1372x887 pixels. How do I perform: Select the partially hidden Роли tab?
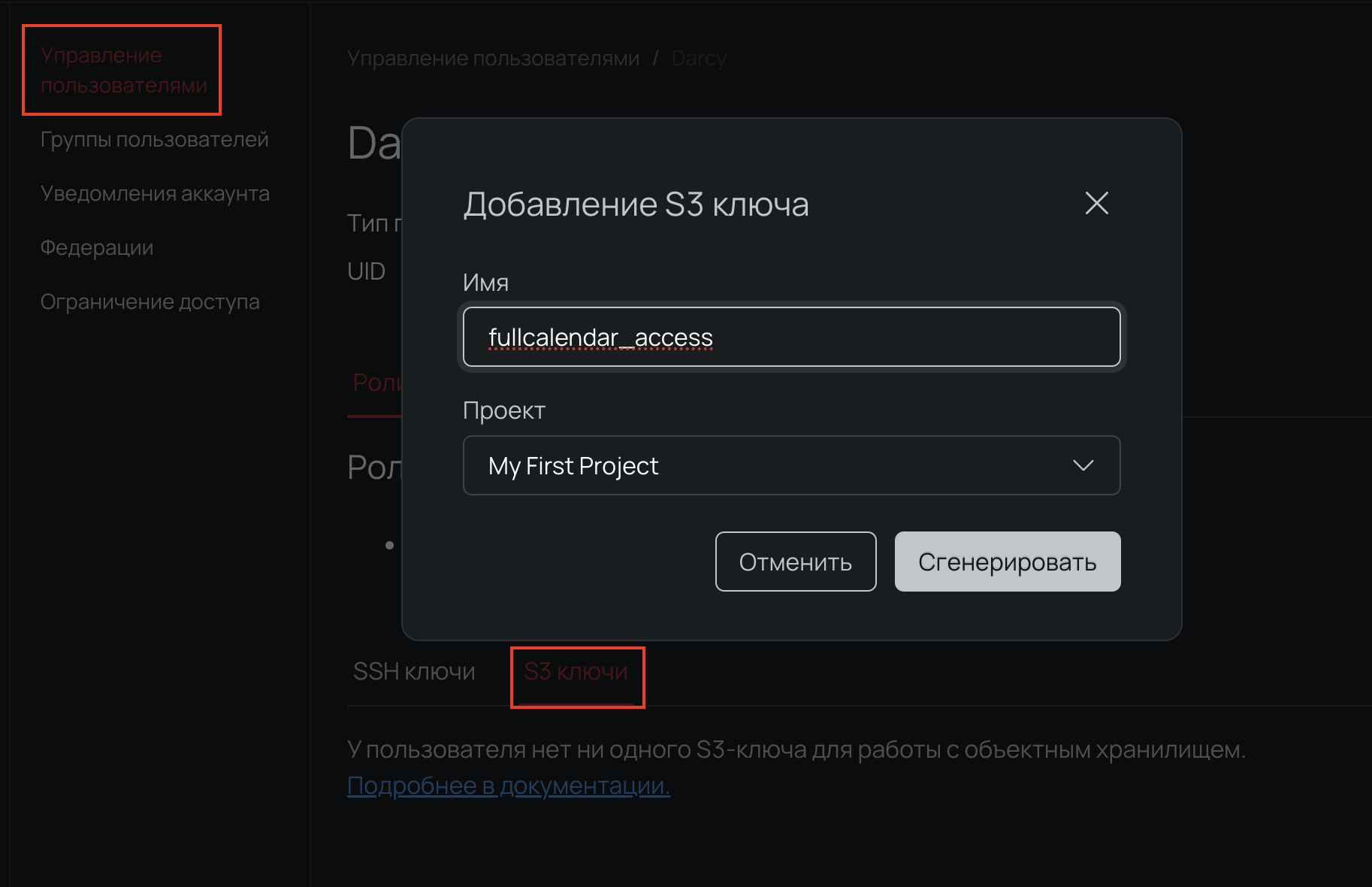point(376,383)
